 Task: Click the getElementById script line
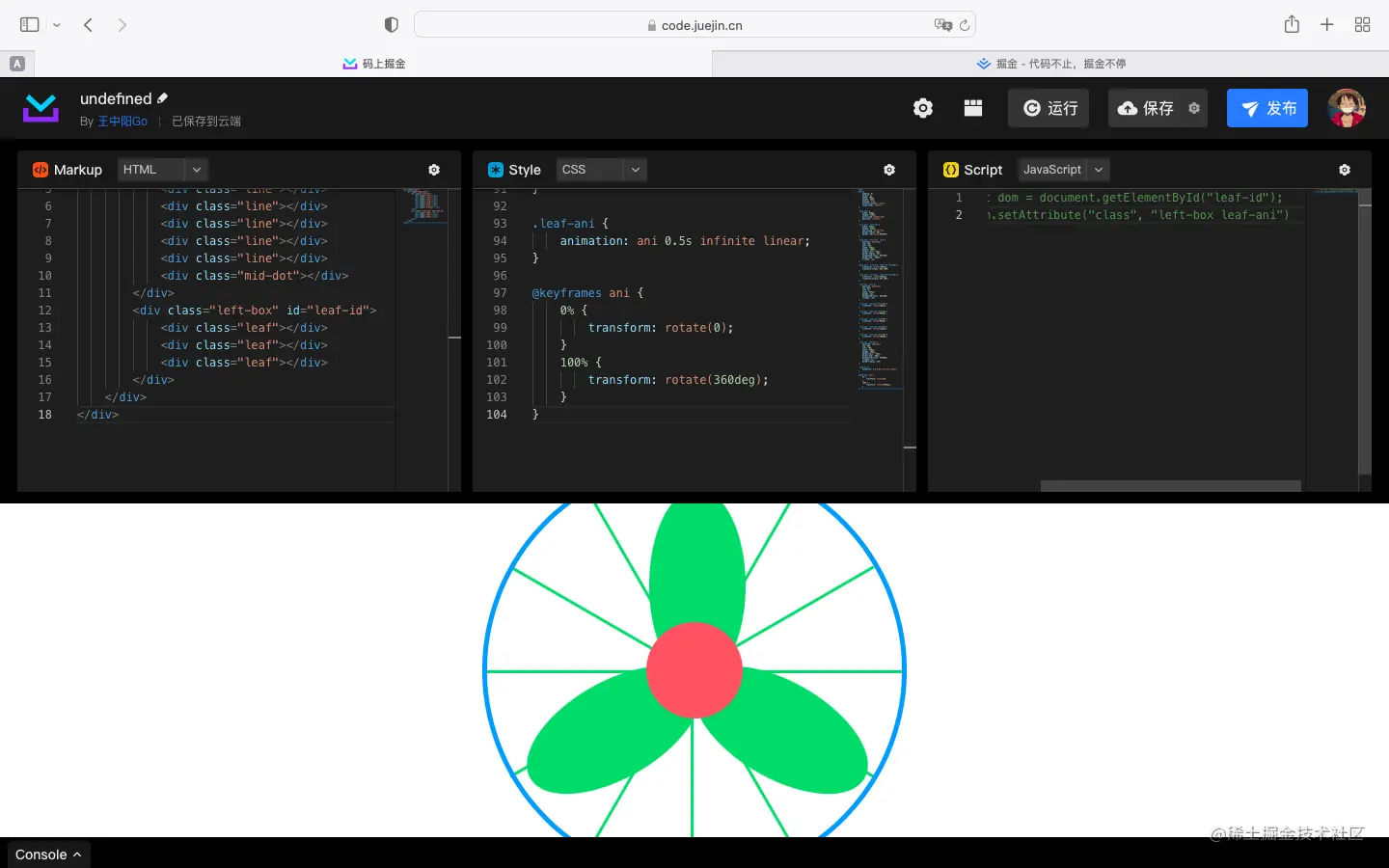pyautogui.click(x=1134, y=198)
